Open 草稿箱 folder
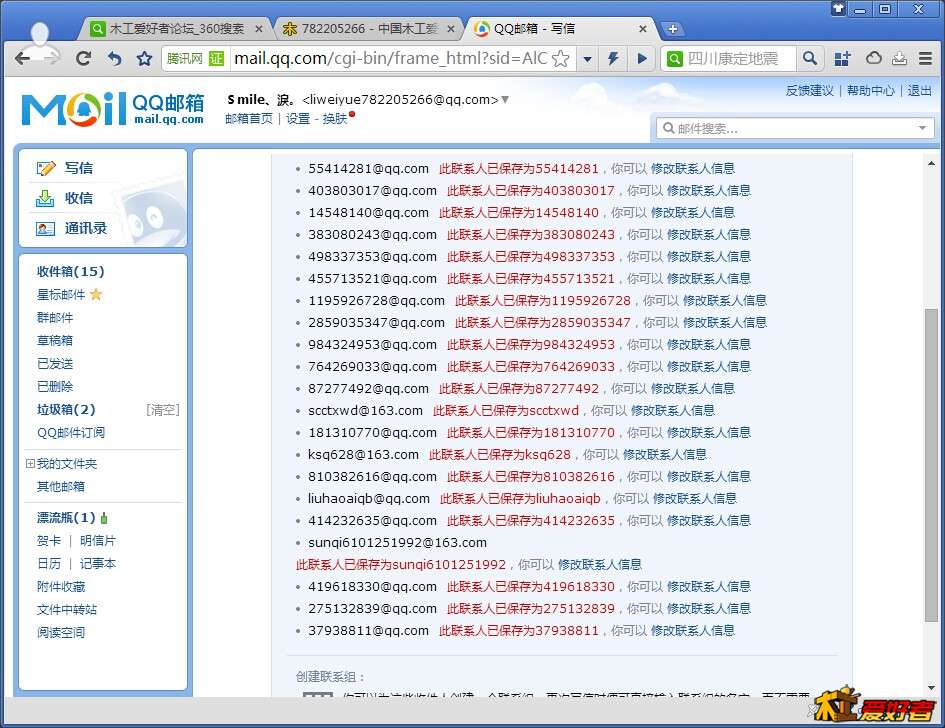The image size is (945, 728). click(55, 340)
